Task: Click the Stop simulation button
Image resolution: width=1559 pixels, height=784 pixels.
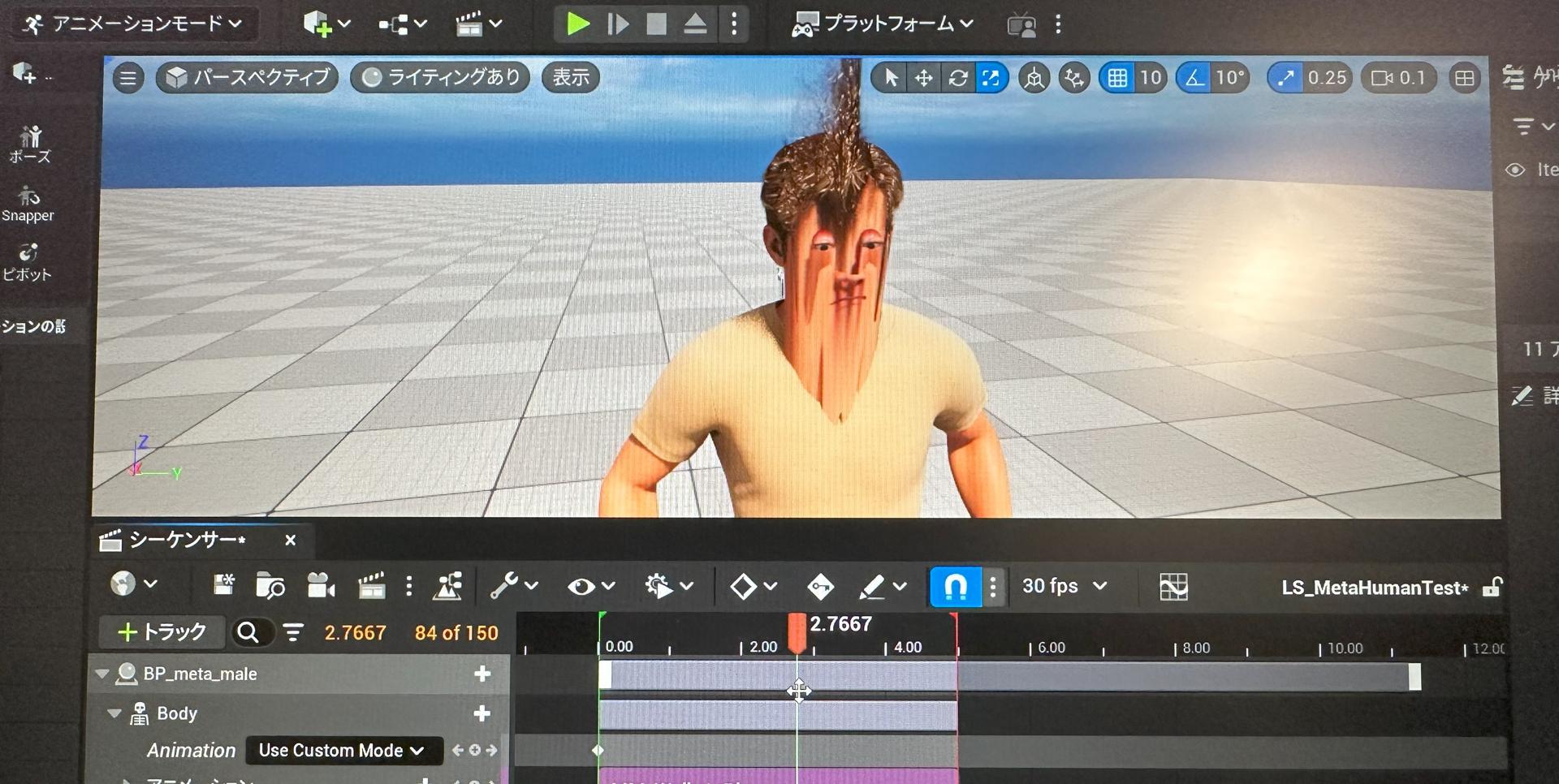Action: (x=656, y=24)
